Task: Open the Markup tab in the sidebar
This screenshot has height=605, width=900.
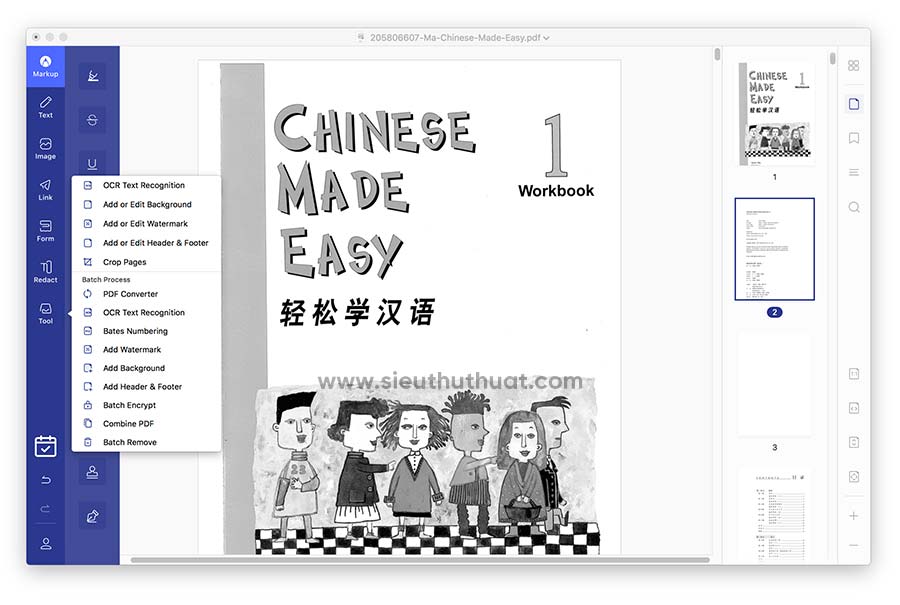Action: 45,67
